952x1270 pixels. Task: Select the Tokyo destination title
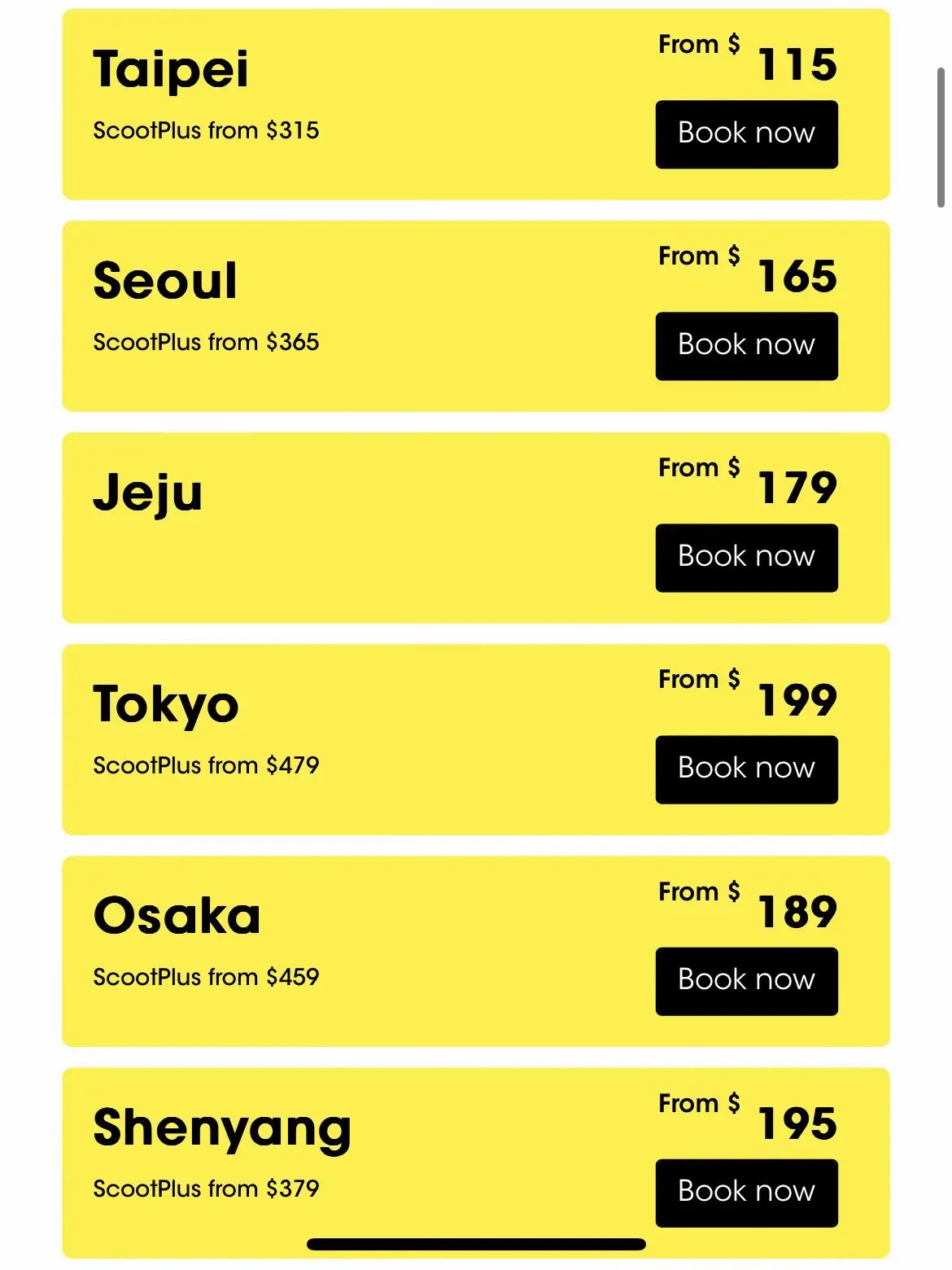[166, 705]
